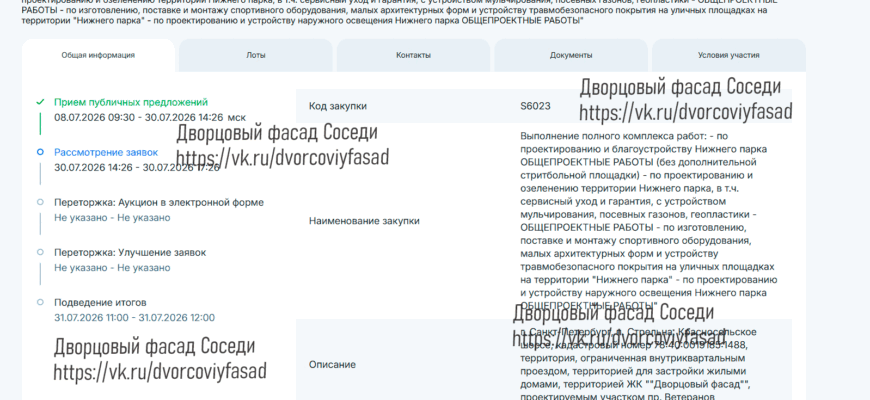
Task: Open the Общая информация tab
Action: pyautogui.click(x=98, y=55)
